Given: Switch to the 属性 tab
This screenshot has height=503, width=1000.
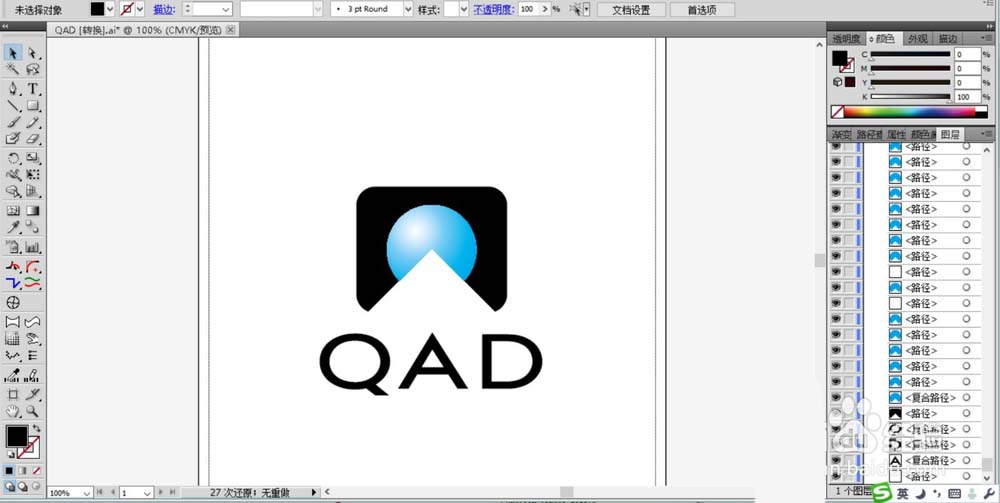Looking at the screenshot, I should pyautogui.click(x=896, y=135).
